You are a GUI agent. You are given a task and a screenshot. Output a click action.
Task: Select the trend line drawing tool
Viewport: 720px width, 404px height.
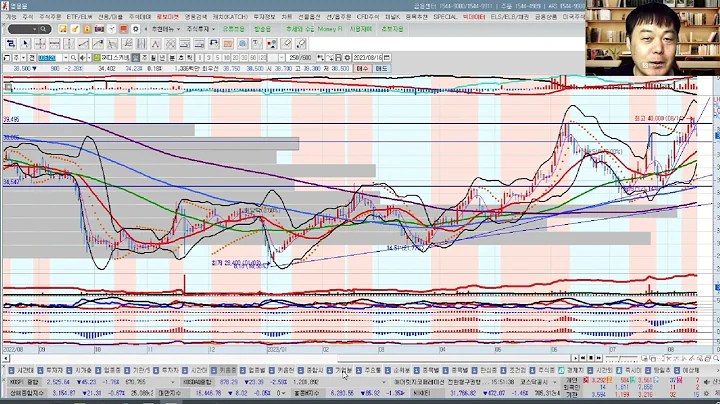83,44
